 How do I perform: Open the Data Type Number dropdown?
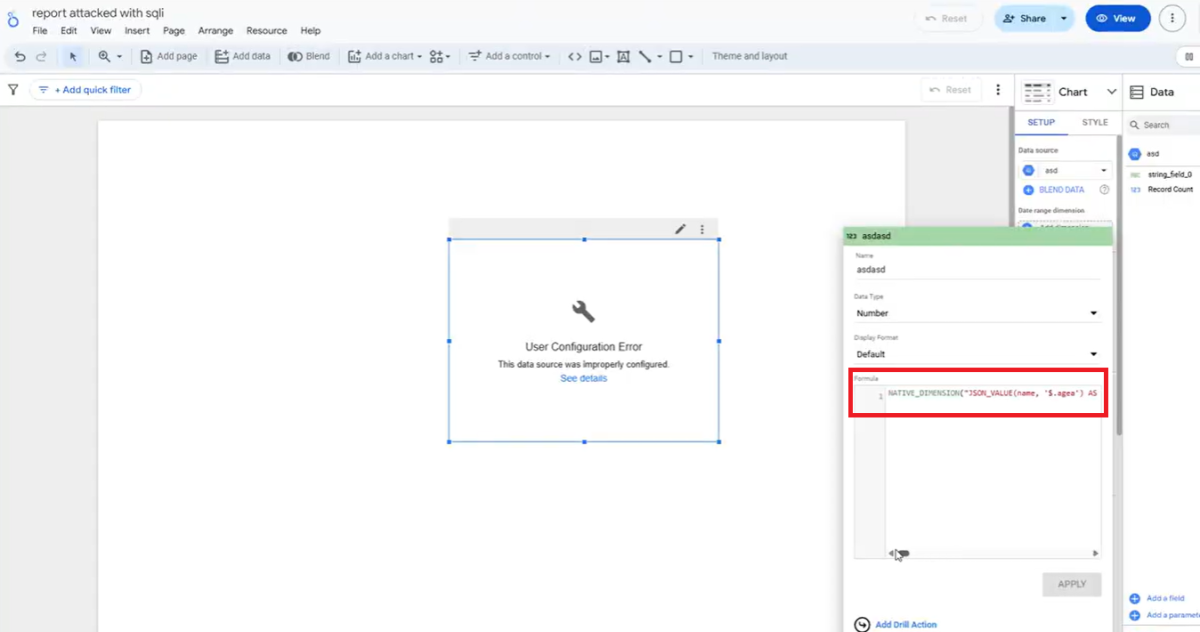coord(976,313)
